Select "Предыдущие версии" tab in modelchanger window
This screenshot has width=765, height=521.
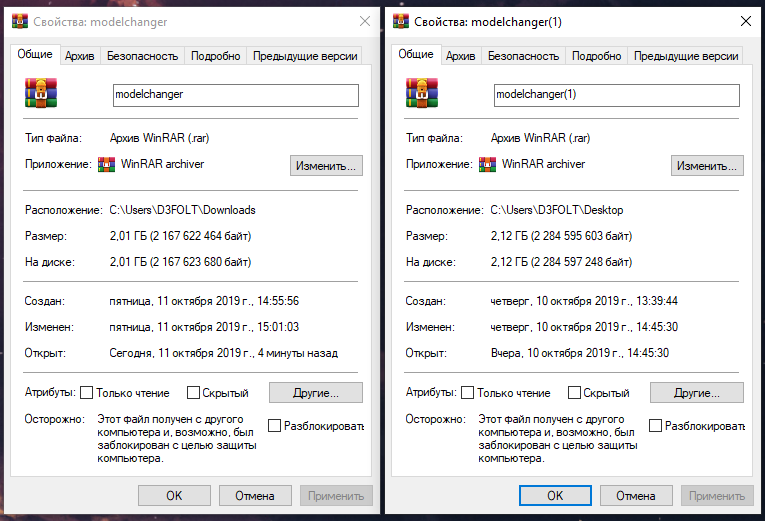point(305,56)
